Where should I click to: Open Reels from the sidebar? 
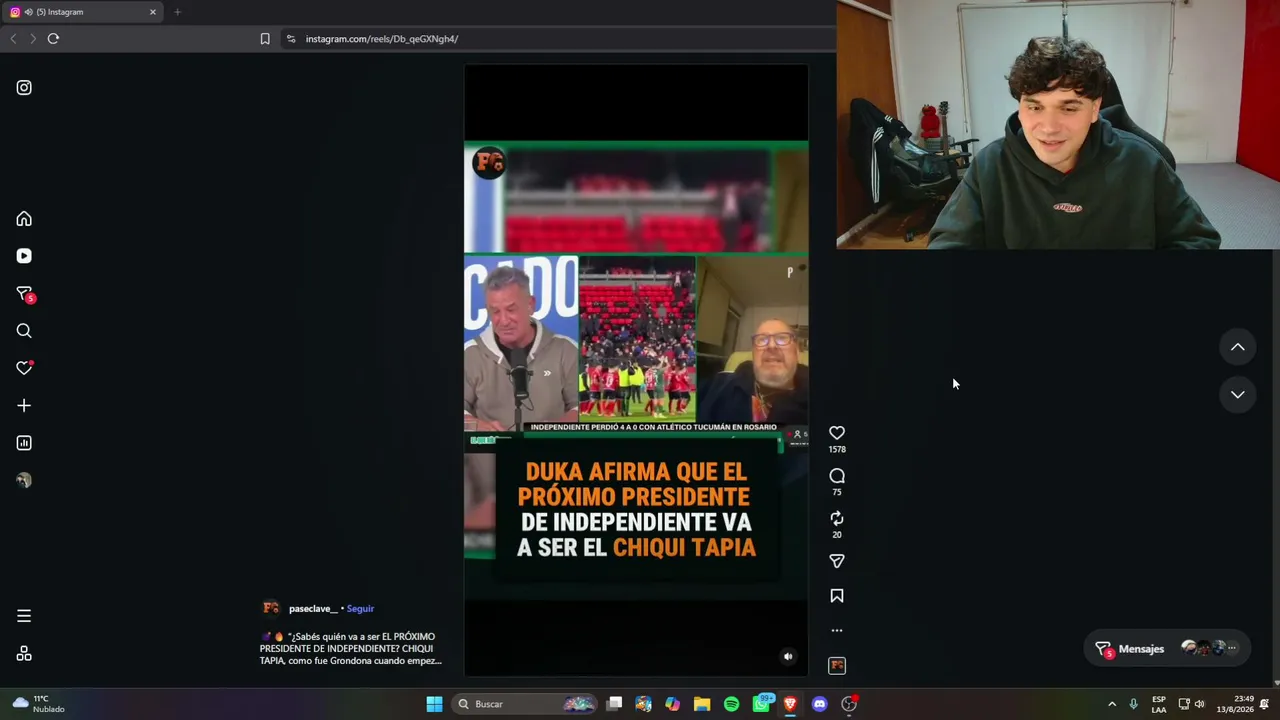24,256
